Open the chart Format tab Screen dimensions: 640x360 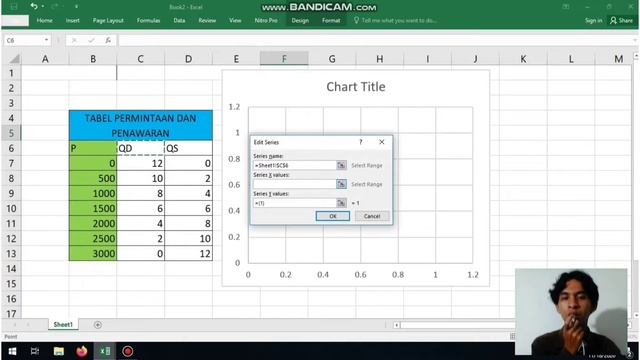pyautogui.click(x=331, y=20)
